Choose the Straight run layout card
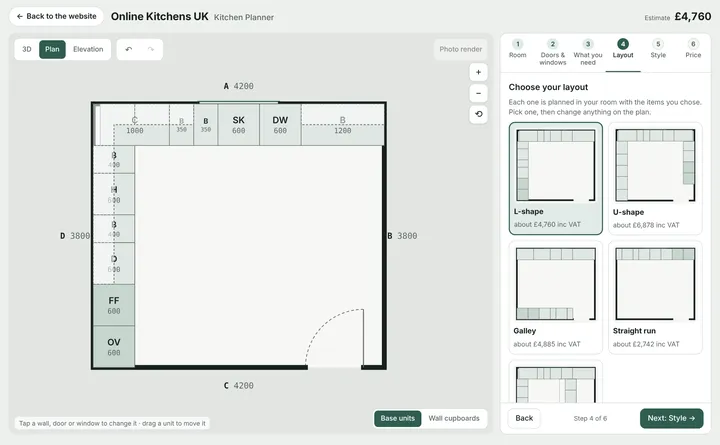The image size is (720, 445). 655,298
